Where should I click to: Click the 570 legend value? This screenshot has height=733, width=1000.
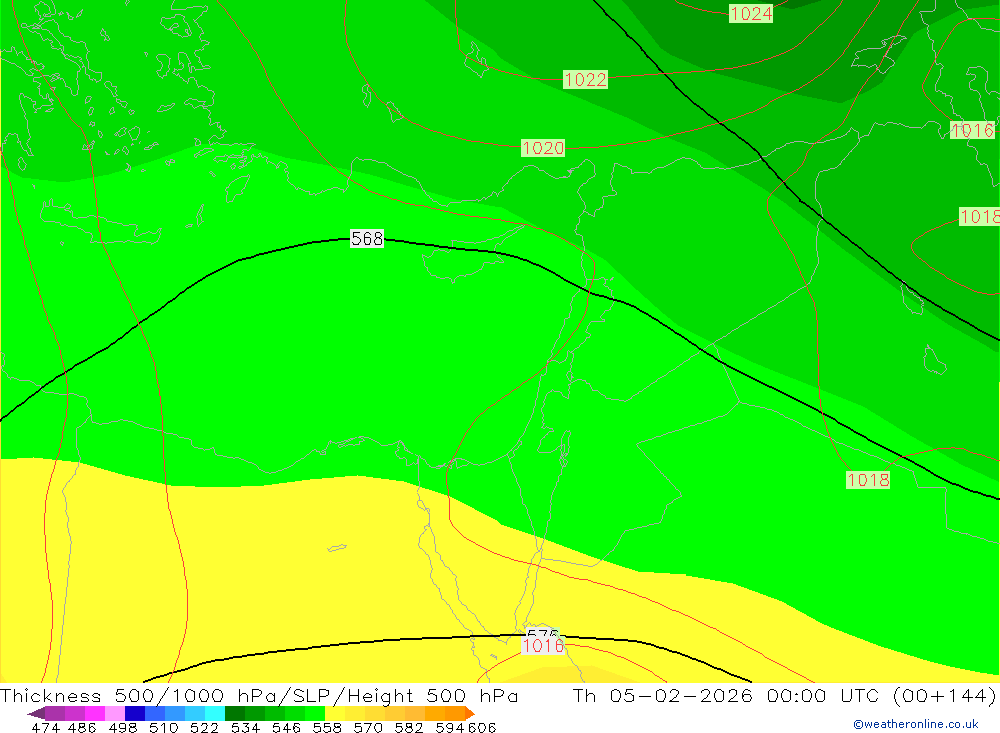click(x=367, y=727)
